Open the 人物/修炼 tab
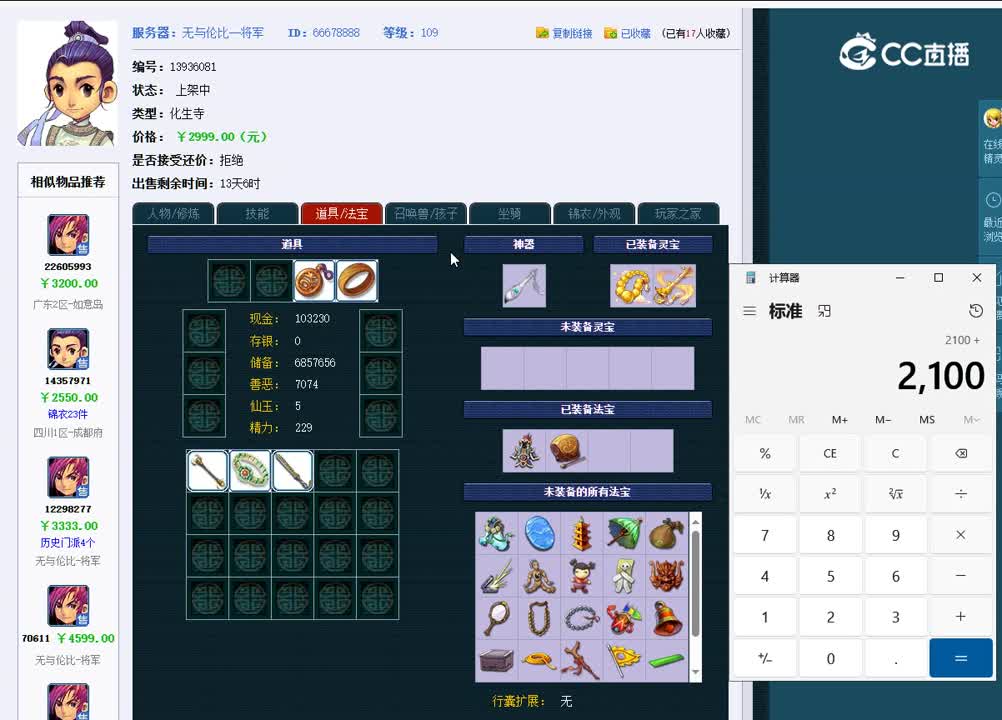Image resolution: width=1002 pixels, height=720 pixels. pos(174,214)
